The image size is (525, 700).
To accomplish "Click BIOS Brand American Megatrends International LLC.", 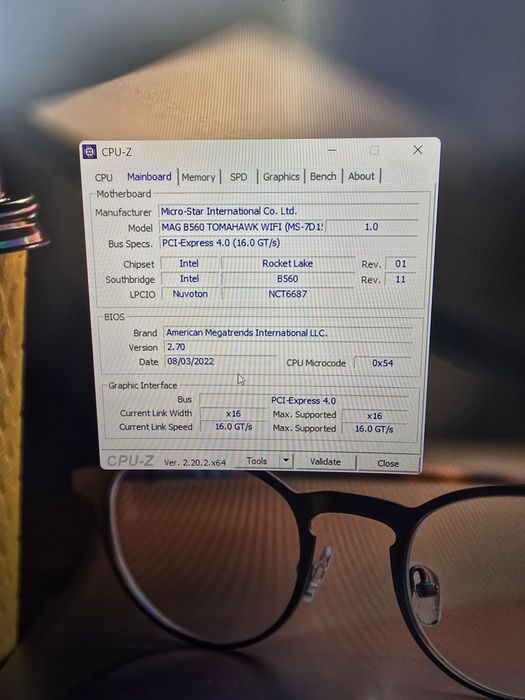I will (288, 333).
